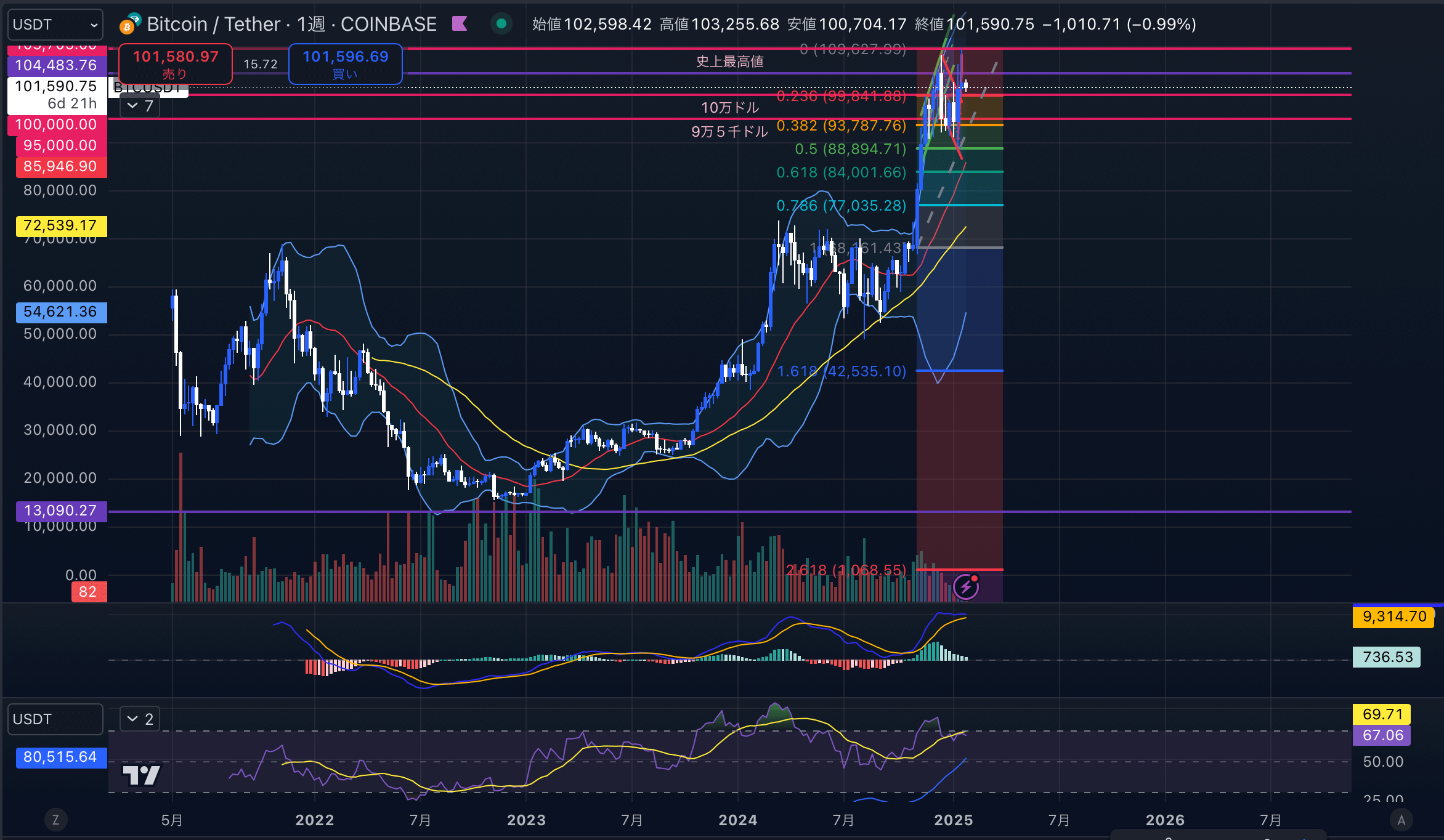
Task: Toggle the A auto-scale button
Action: click(x=1401, y=820)
